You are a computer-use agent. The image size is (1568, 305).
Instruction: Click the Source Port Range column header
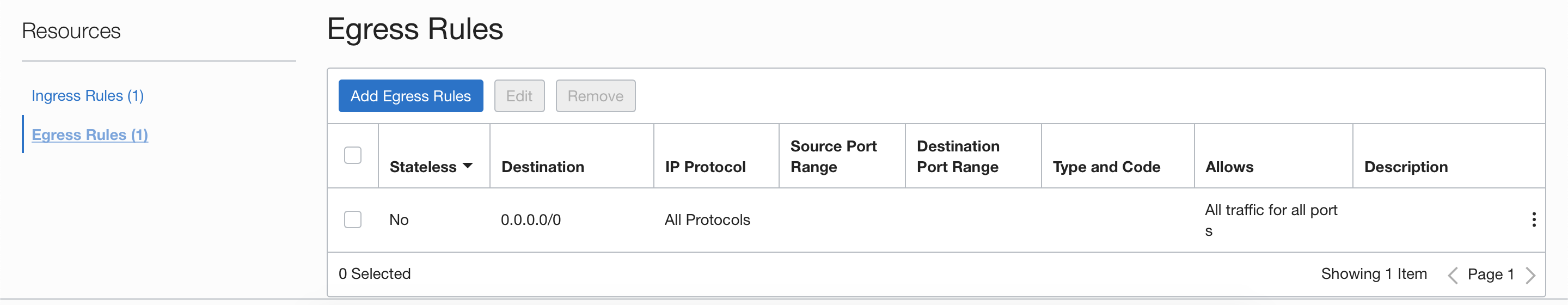834,156
